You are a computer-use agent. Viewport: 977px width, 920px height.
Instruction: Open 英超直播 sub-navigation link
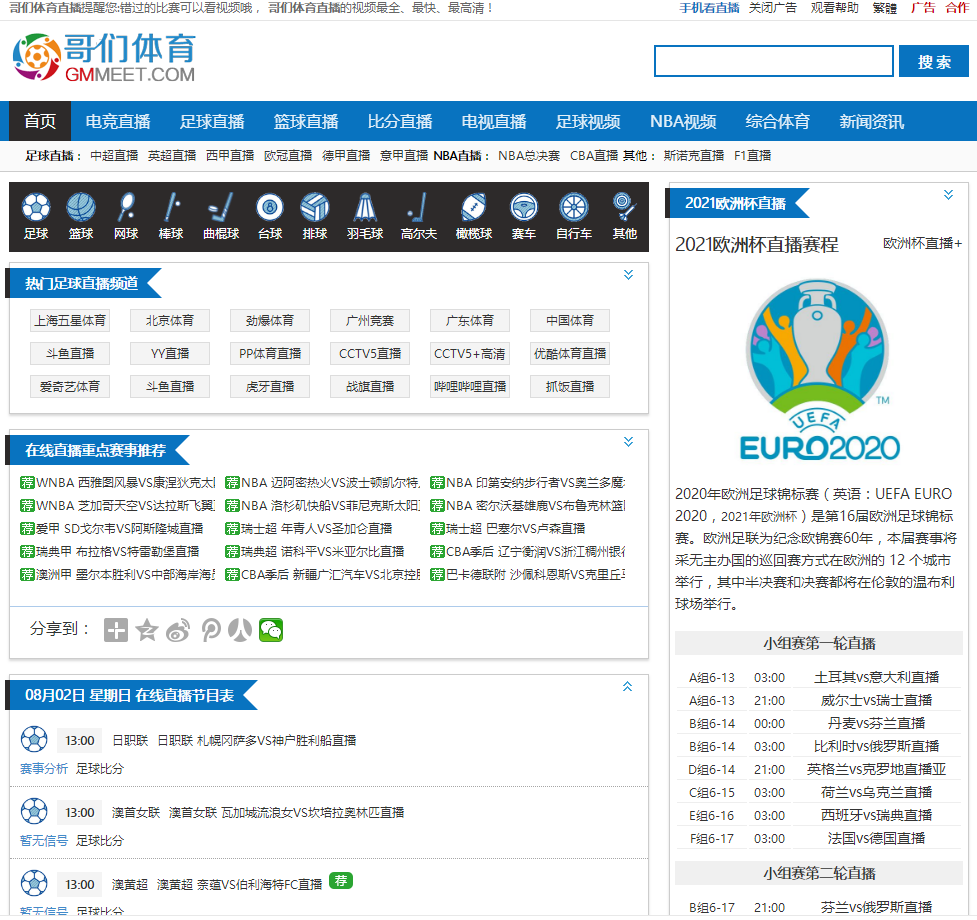[x=172, y=156]
